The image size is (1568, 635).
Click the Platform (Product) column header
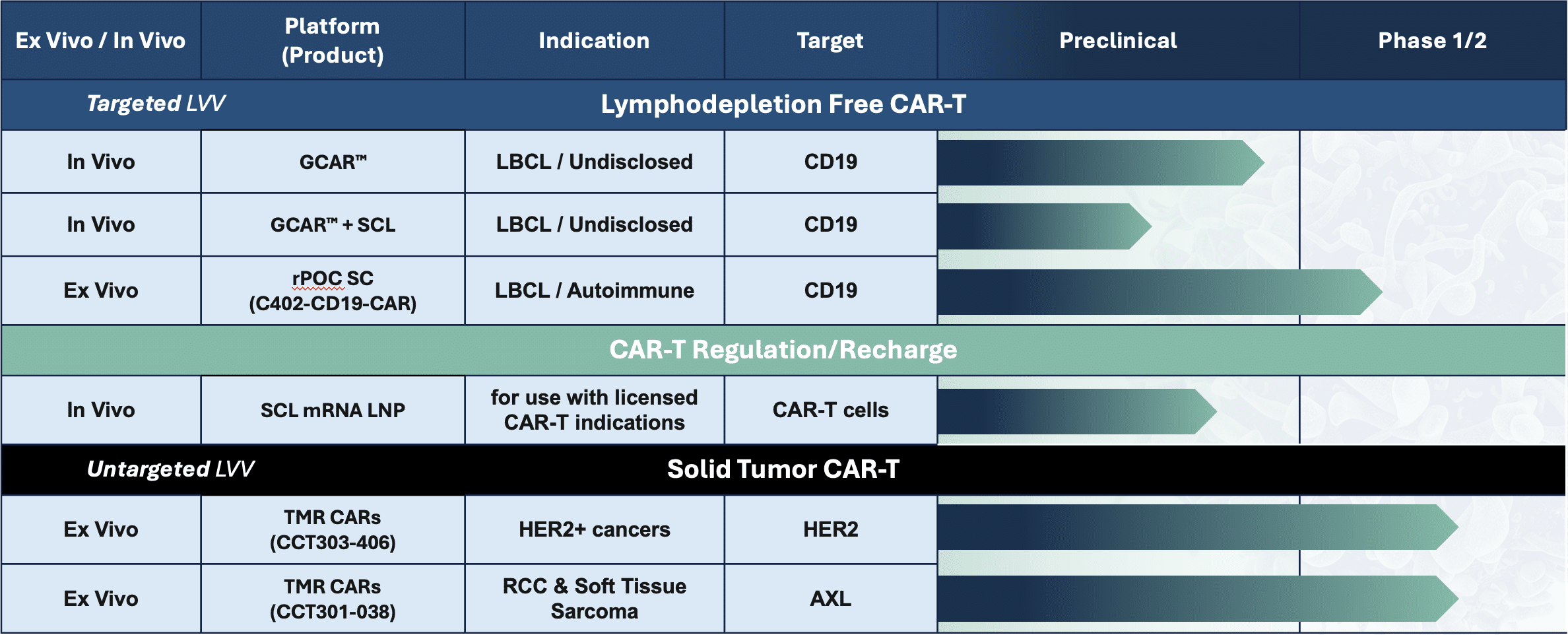(333, 41)
